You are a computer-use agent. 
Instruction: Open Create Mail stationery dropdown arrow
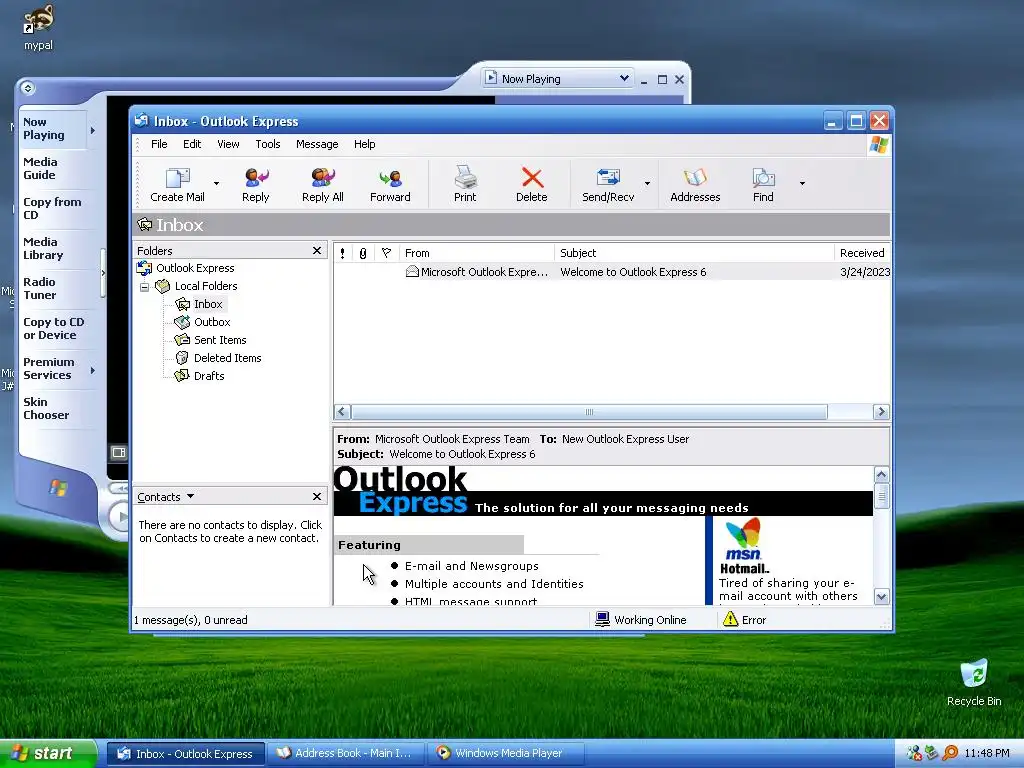tap(216, 184)
